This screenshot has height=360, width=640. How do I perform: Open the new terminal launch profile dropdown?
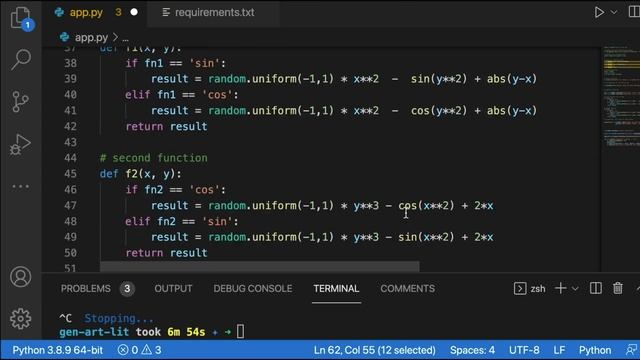[x=575, y=289]
